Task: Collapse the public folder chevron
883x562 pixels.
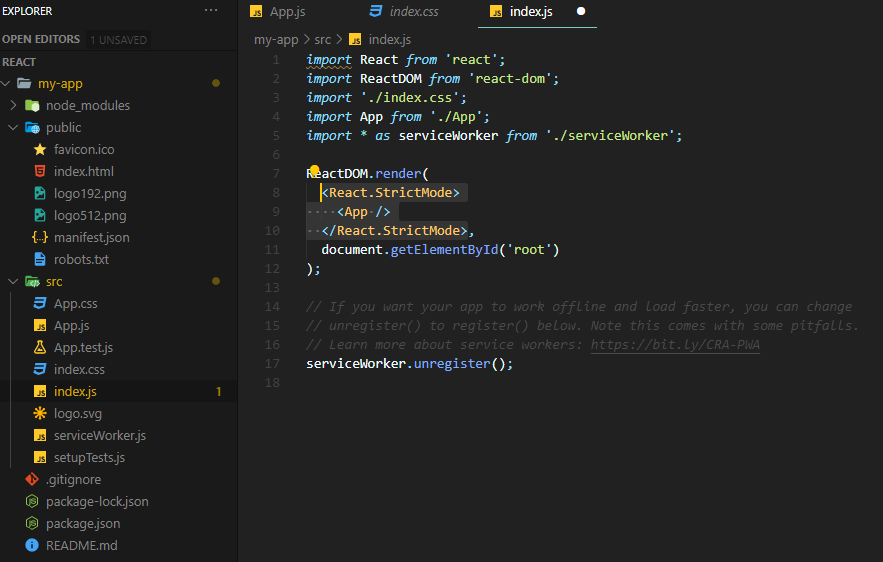Action: tap(14, 127)
